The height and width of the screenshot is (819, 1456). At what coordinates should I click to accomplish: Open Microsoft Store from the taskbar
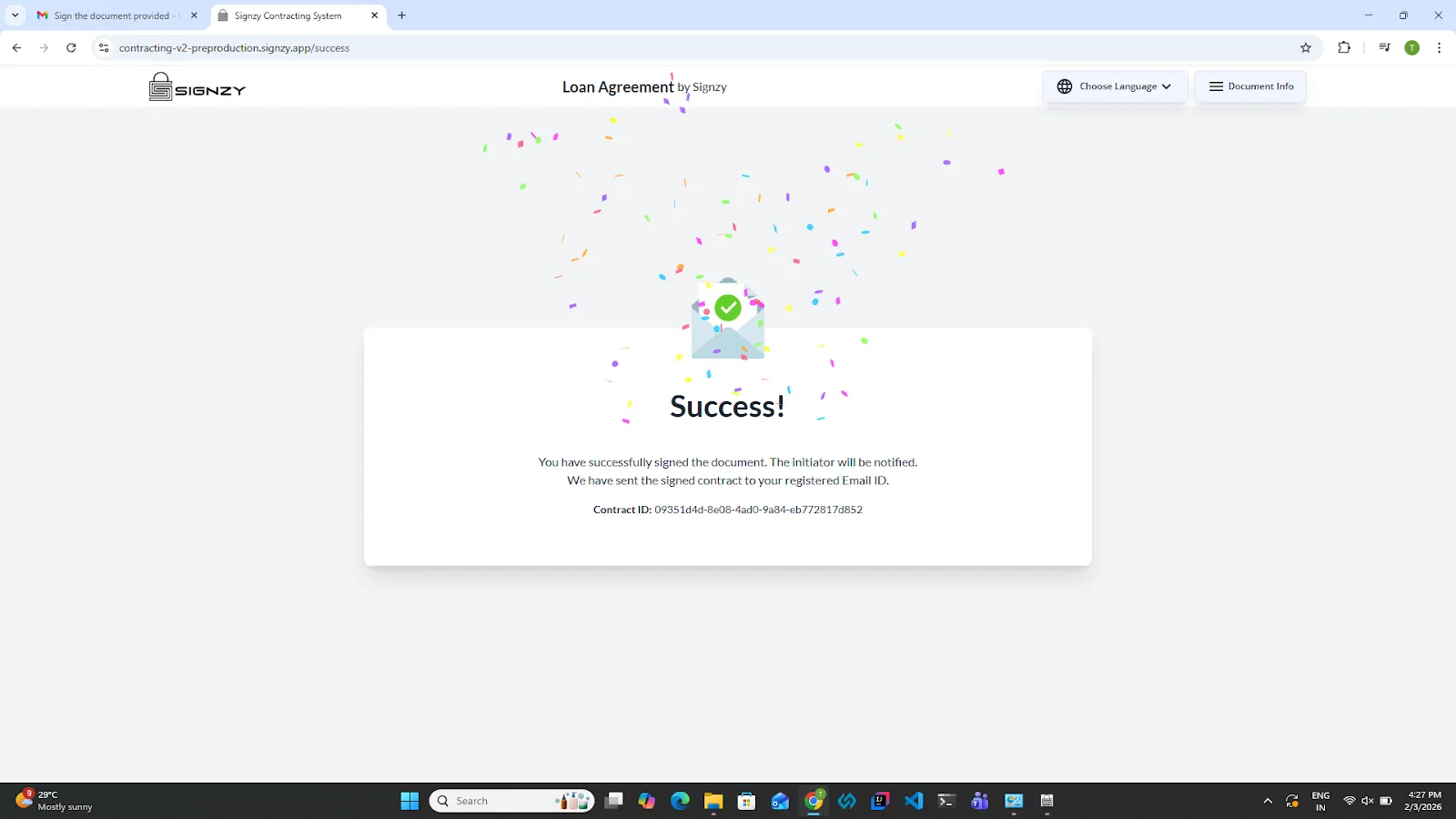click(x=747, y=801)
